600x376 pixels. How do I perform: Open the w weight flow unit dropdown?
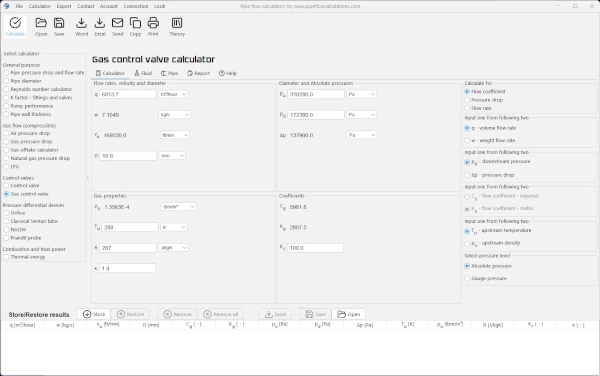coord(174,114)
